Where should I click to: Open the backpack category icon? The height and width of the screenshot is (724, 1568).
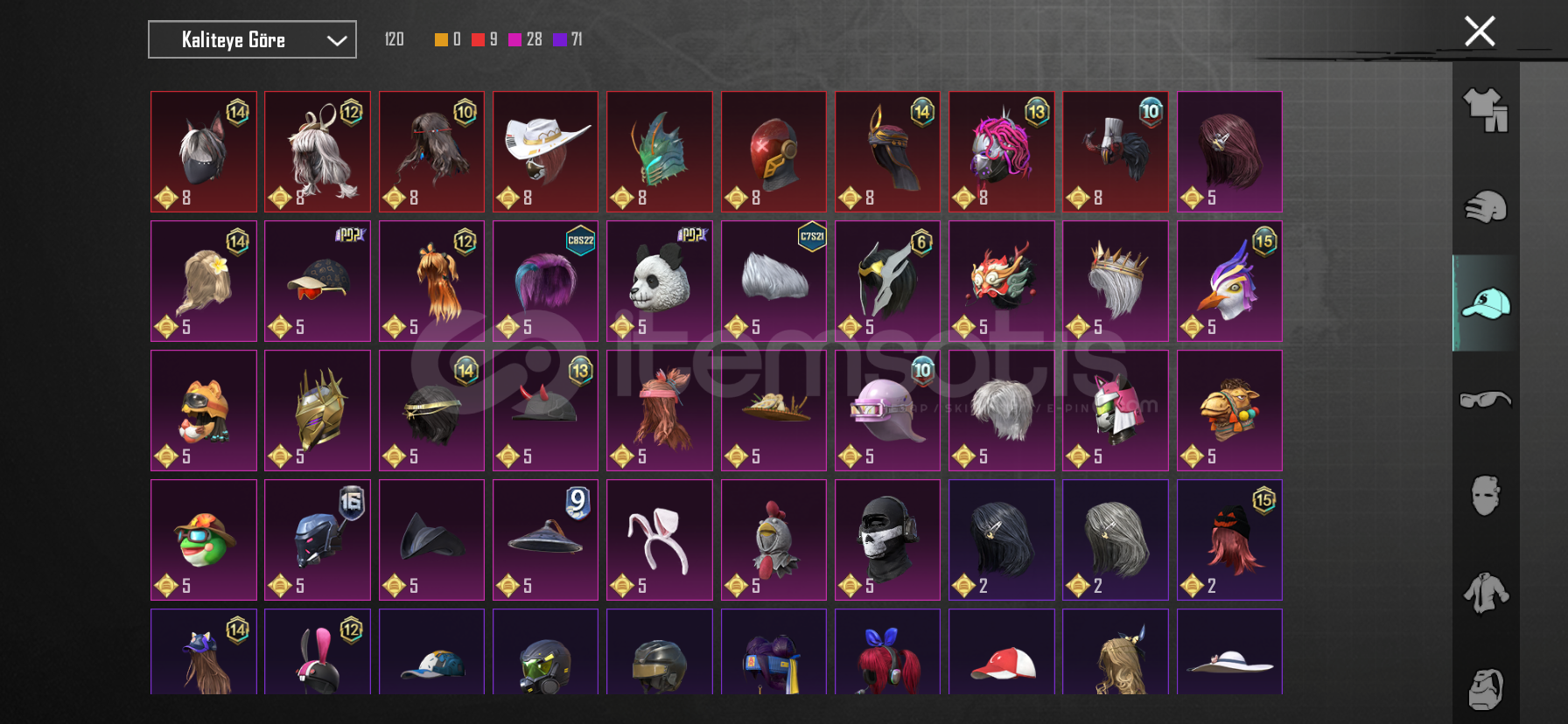point(1486,689)
